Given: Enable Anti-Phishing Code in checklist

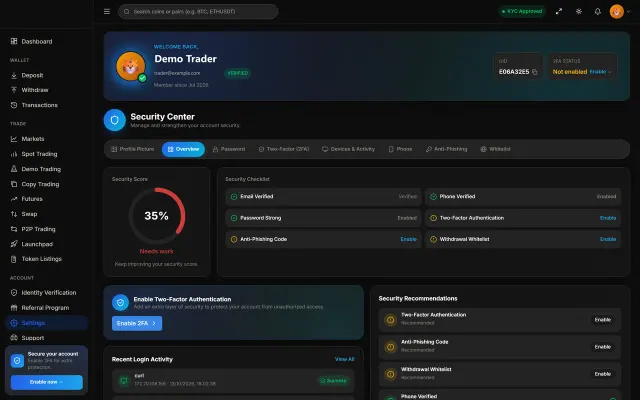Looking at the screenshot, I should pos(408,239).
